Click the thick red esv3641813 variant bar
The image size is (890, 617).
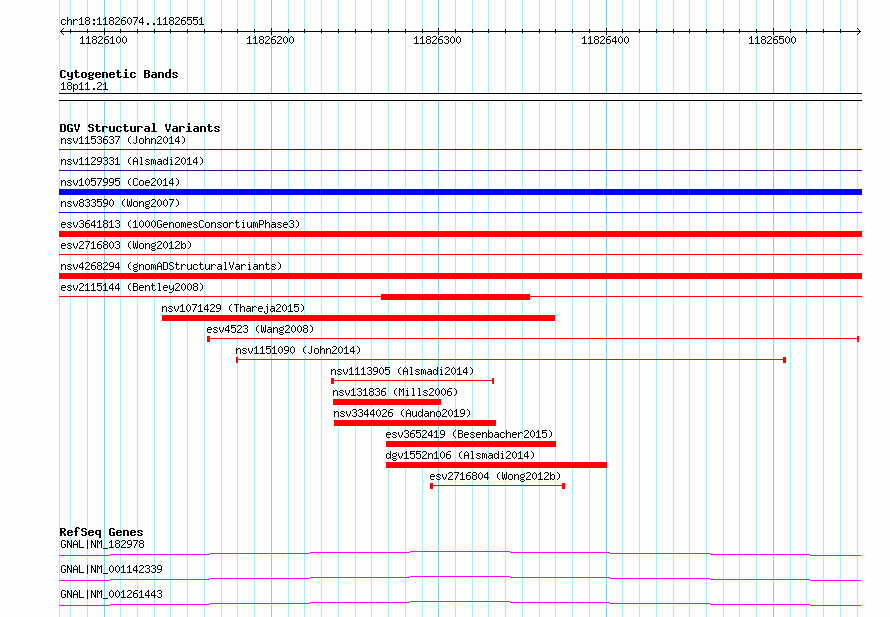click(460, 234)
